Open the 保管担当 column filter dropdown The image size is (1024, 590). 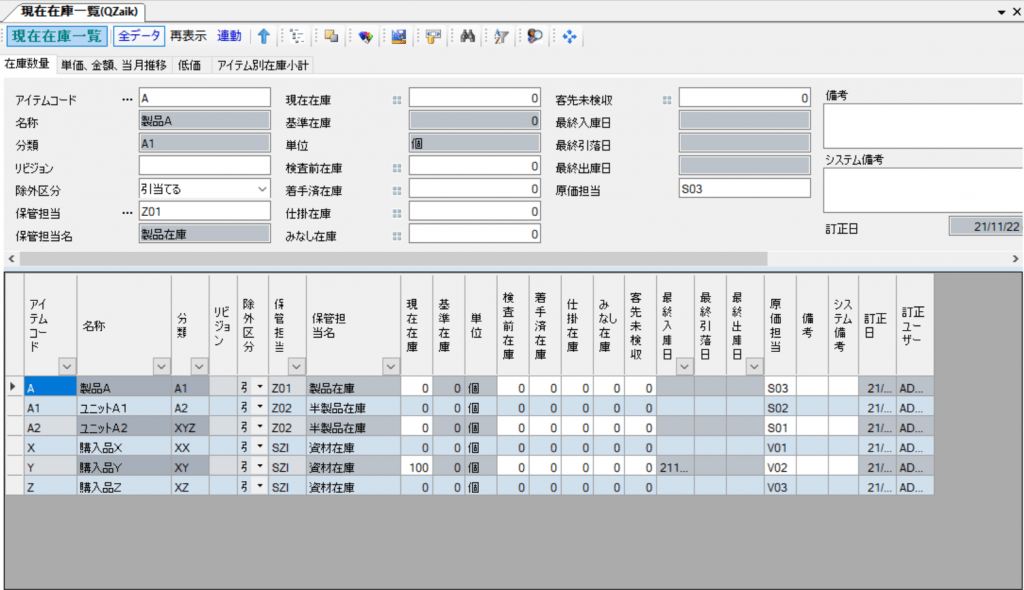(296, 367)
